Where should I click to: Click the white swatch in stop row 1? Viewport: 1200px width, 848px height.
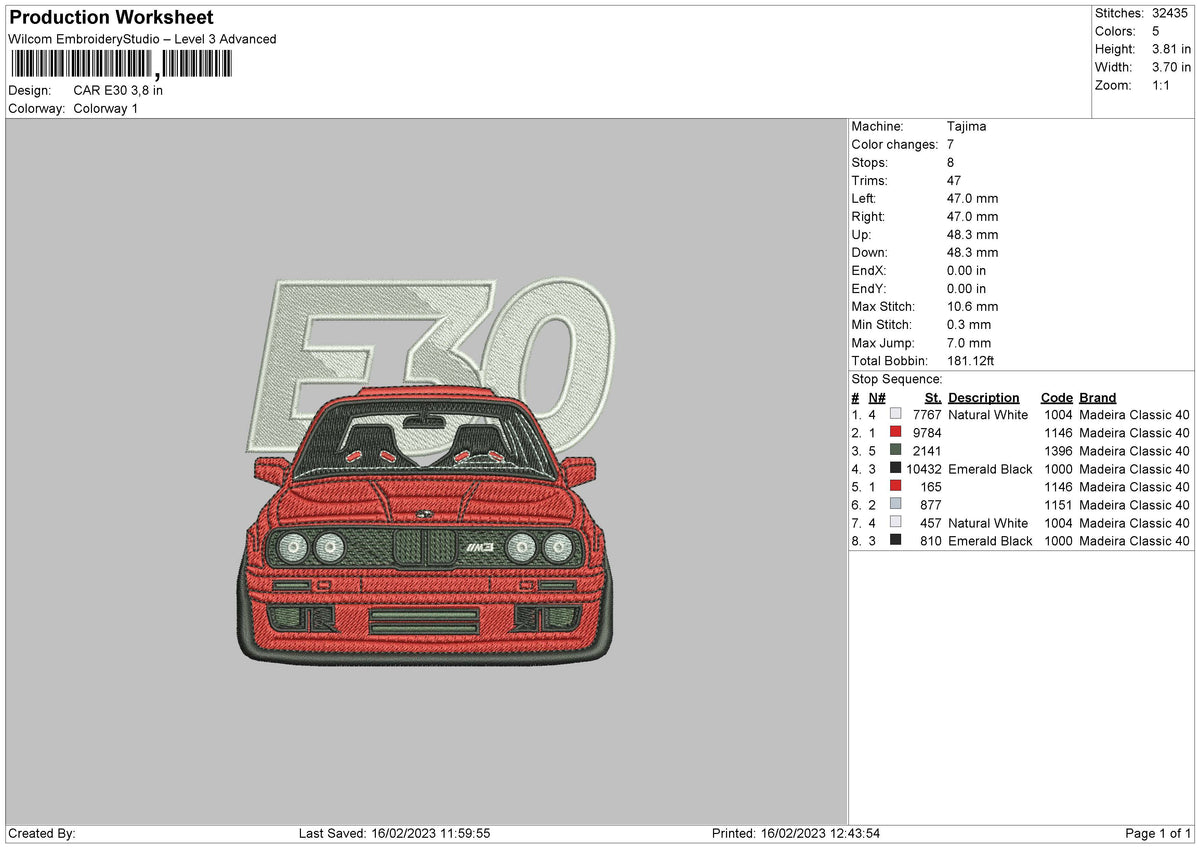click(x=896, y=414)
